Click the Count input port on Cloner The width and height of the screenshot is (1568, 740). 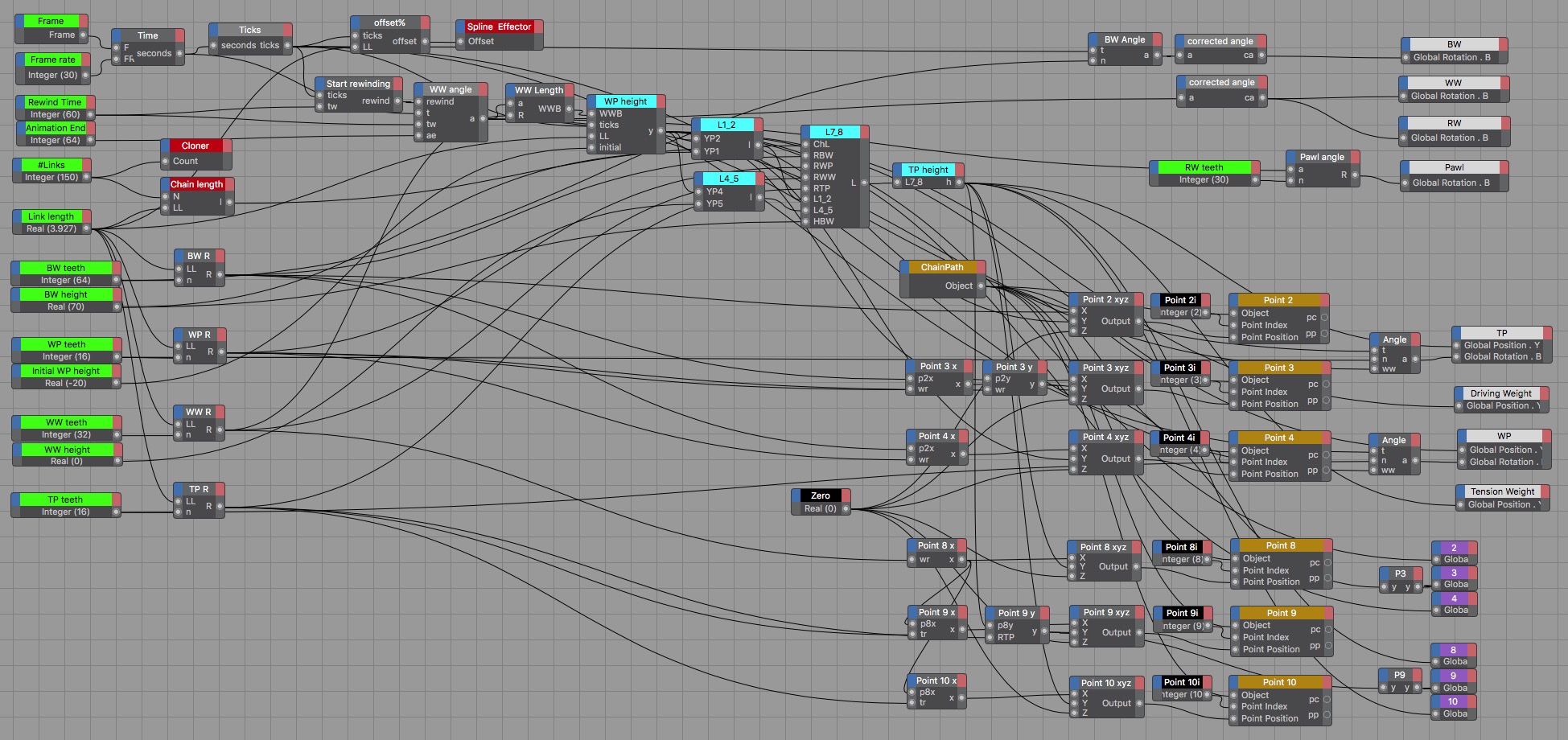tap(166, 161)
